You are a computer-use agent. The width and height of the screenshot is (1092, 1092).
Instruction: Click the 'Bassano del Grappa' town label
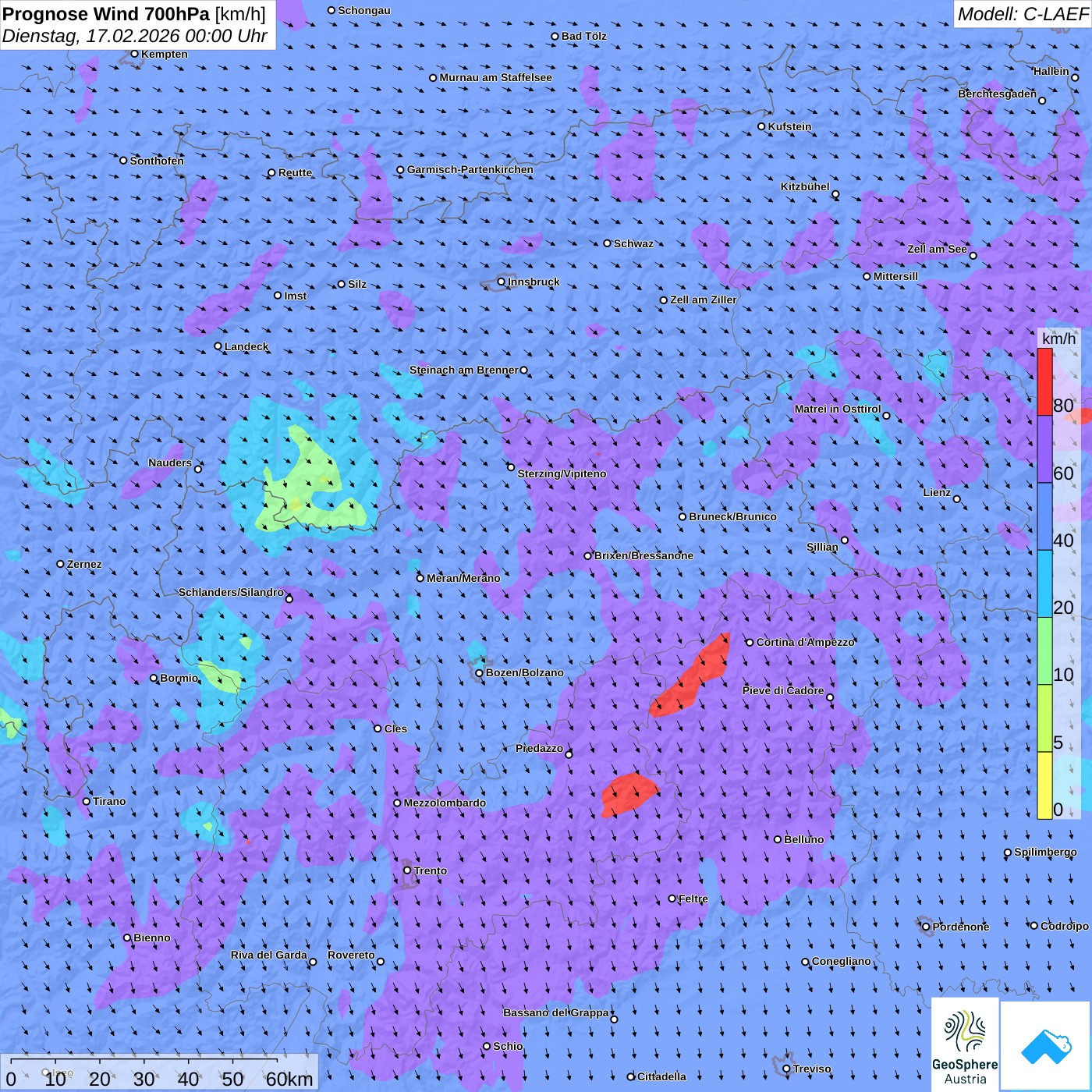pyautogui.click(x=556, y=1012)
